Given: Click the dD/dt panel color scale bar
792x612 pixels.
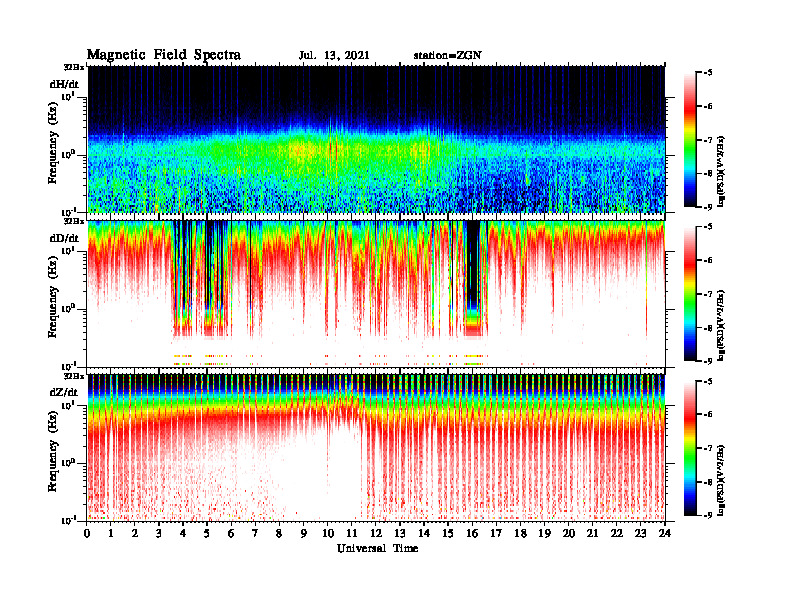Looking at the screenshot, I should [x=690, y=294].
